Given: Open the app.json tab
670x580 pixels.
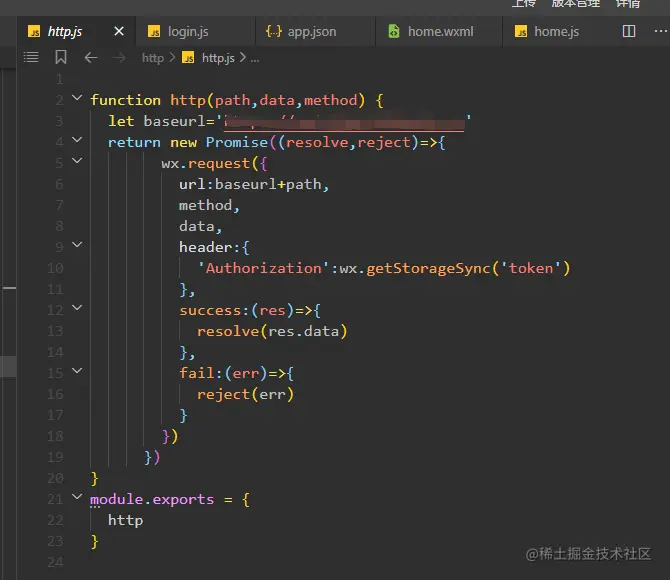Looking at the screenshot, I should (x=315, y=31).
